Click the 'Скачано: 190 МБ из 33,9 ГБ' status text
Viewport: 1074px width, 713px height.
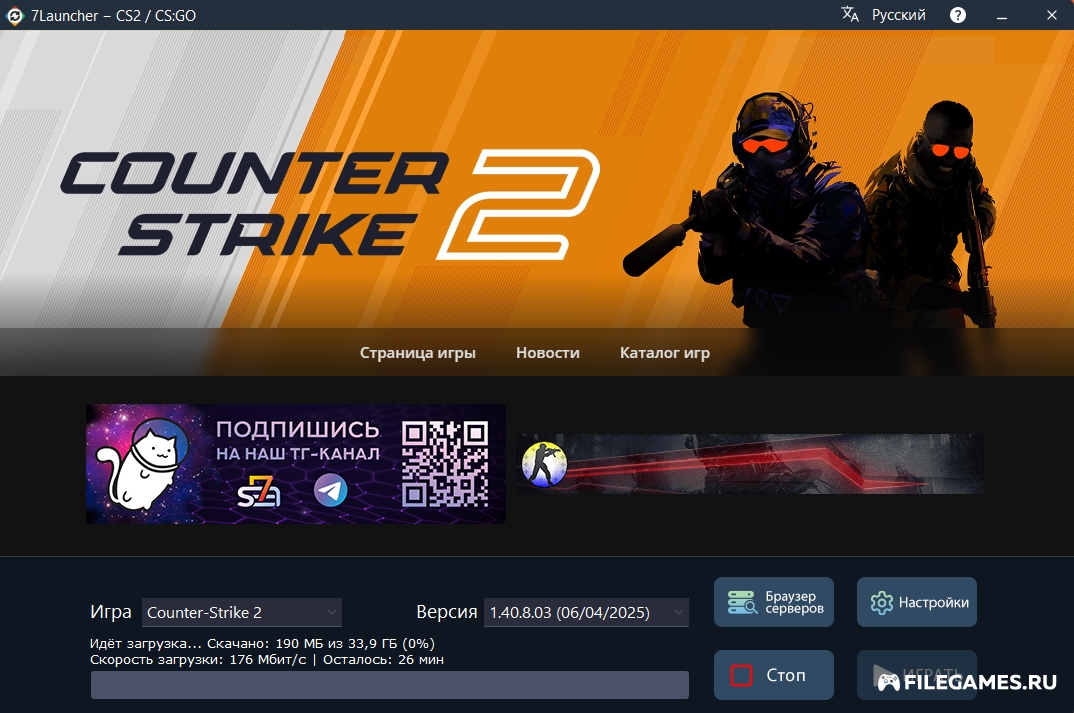tap(303, 644)
